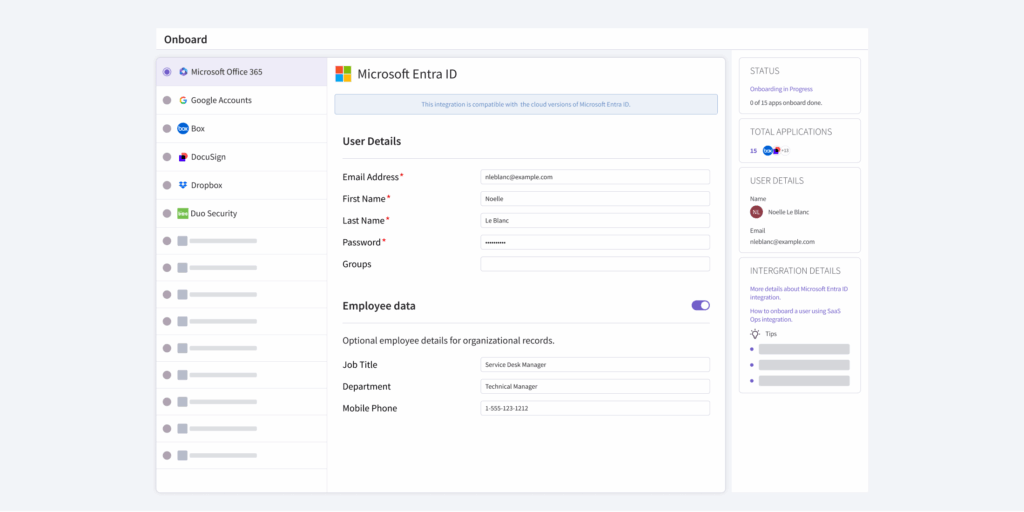Open the Onboarding In Progress status link
The height and width of the screenshot is (512, 1024).
(781, 89)
